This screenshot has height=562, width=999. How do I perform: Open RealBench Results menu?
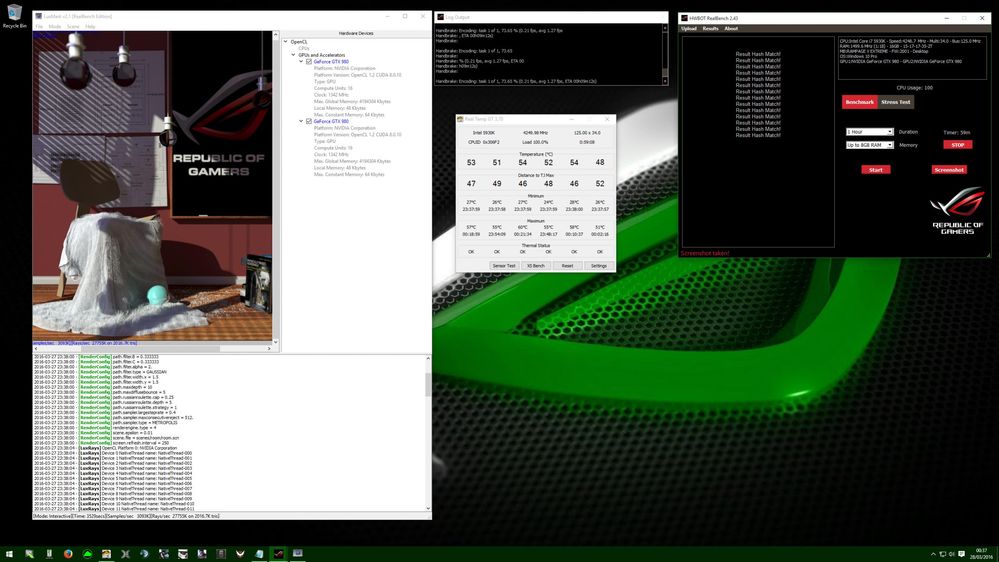coord(710,29)
